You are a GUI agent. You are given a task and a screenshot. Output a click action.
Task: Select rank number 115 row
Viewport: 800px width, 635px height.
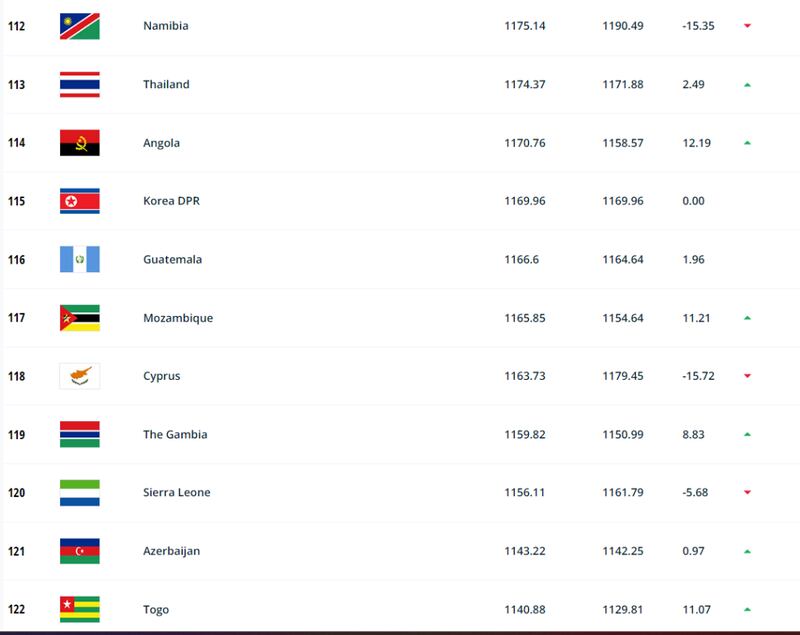pyautogui.click(x=400, y=201)
